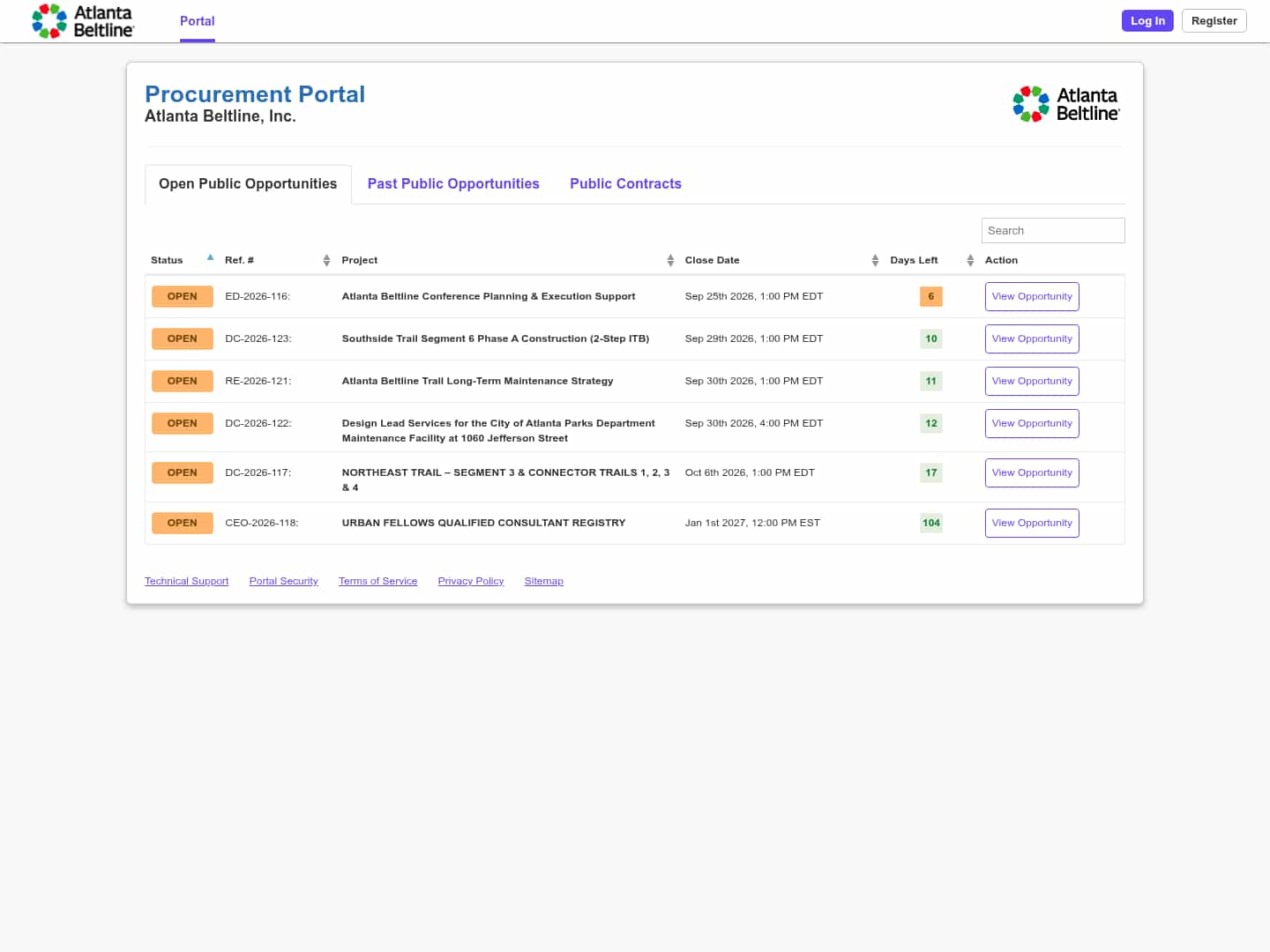Switch to the Public Contracts tab
Image resolution: width=1270 pixels, height=952 pixels.
(625, 184)
